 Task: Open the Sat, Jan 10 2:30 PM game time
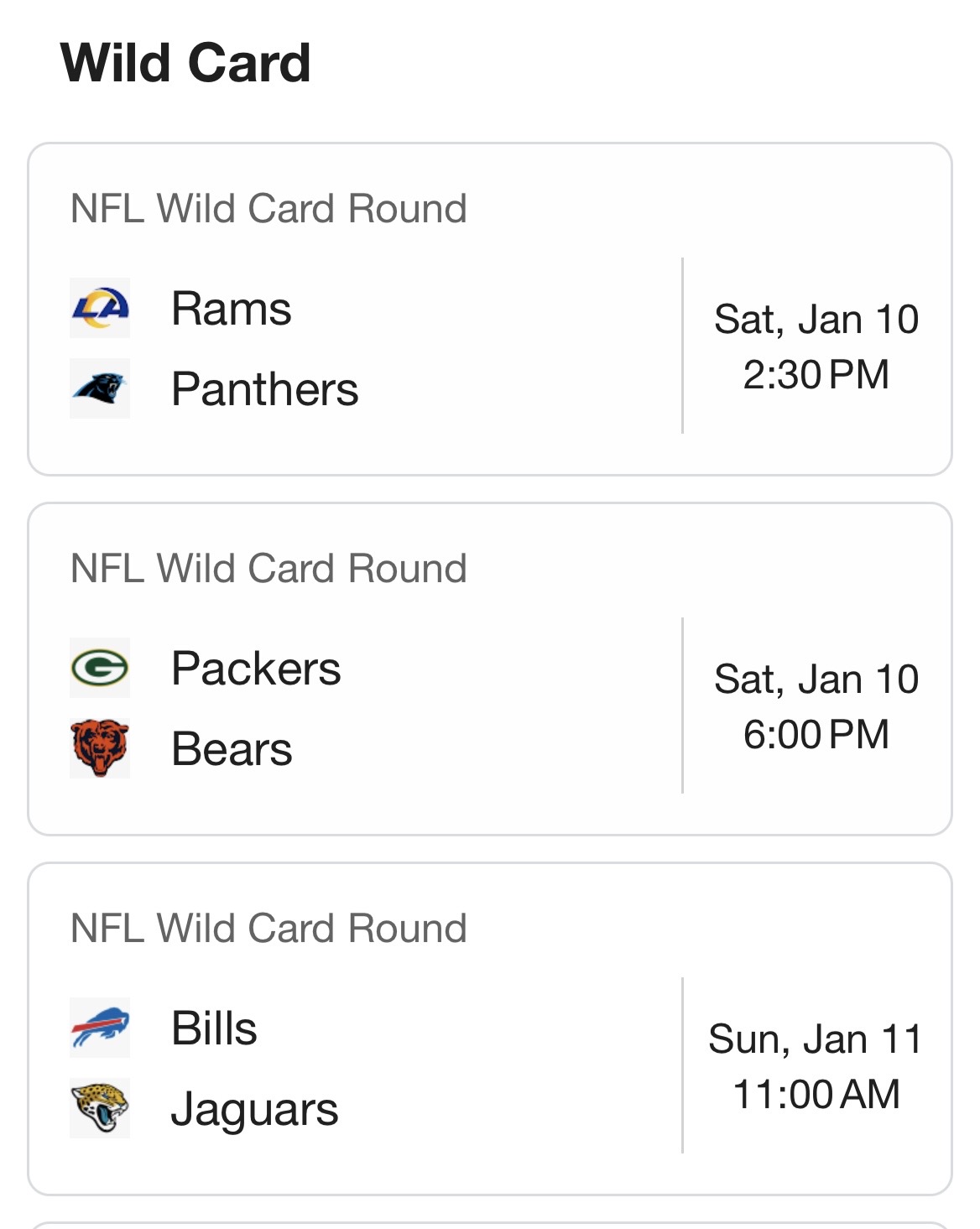click(x=816, y=346)
